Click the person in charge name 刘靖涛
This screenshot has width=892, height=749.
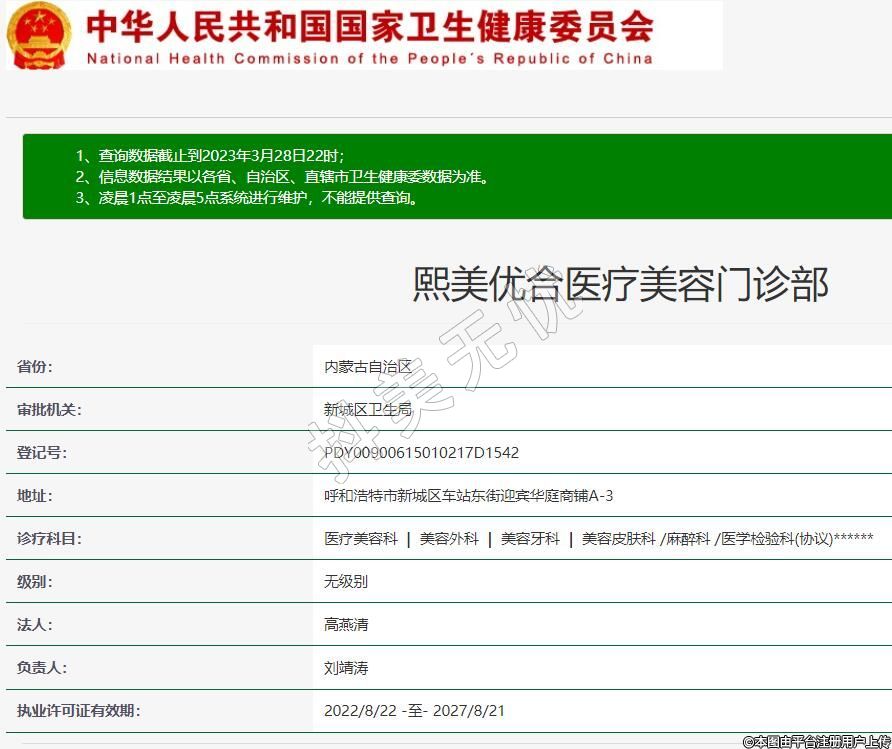click(346, 668)
